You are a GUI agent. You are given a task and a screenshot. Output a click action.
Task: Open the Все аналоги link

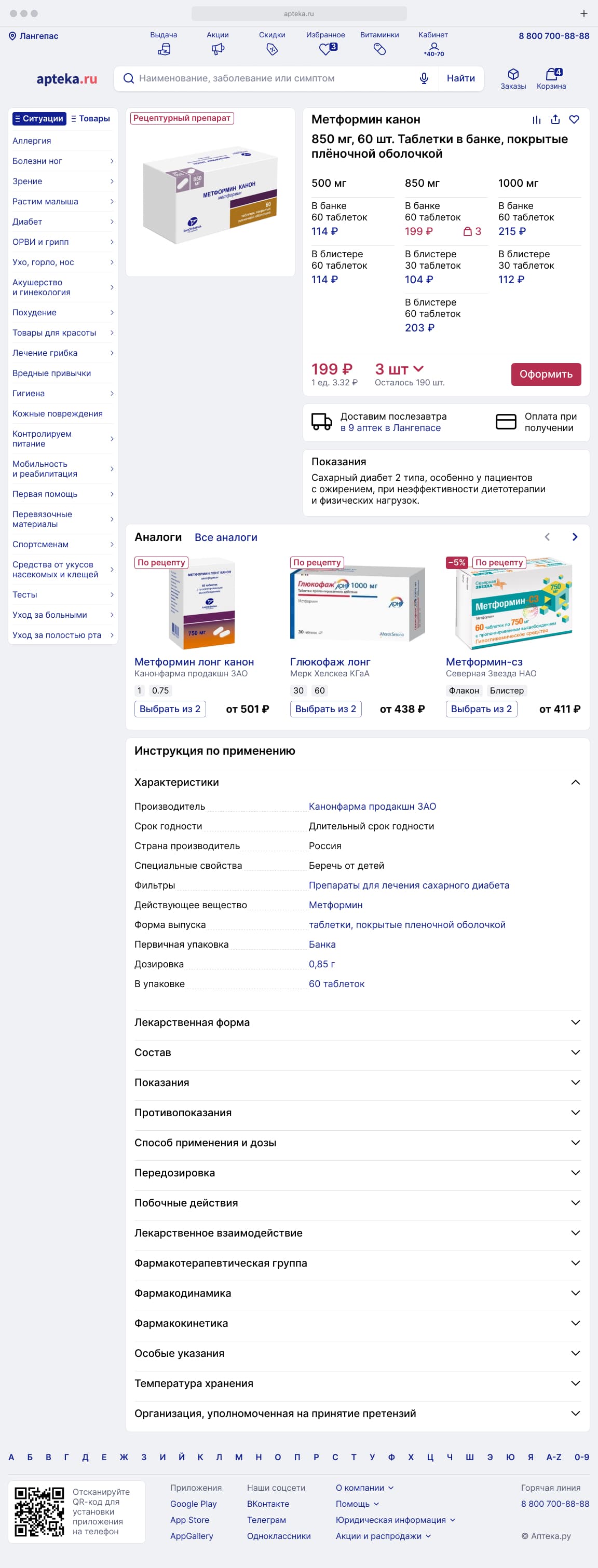click(x=226, y=537)
